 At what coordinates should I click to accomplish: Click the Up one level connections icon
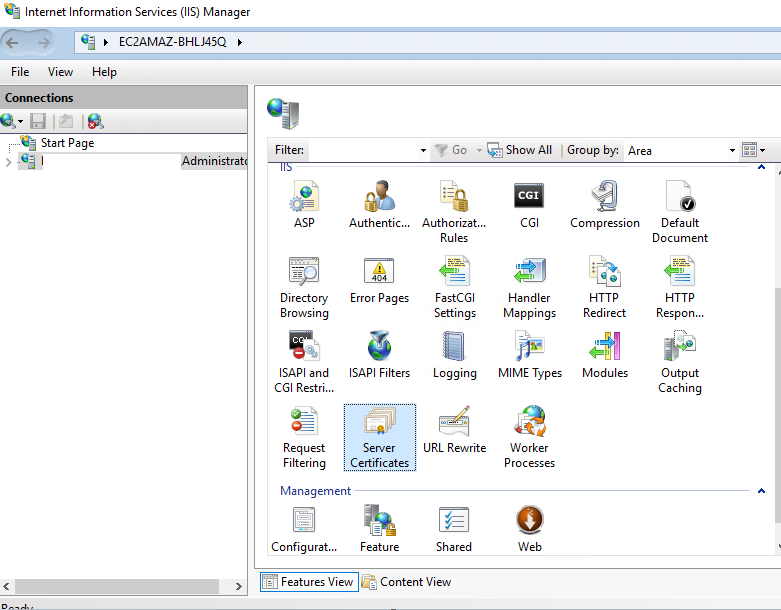pos(66,121)
